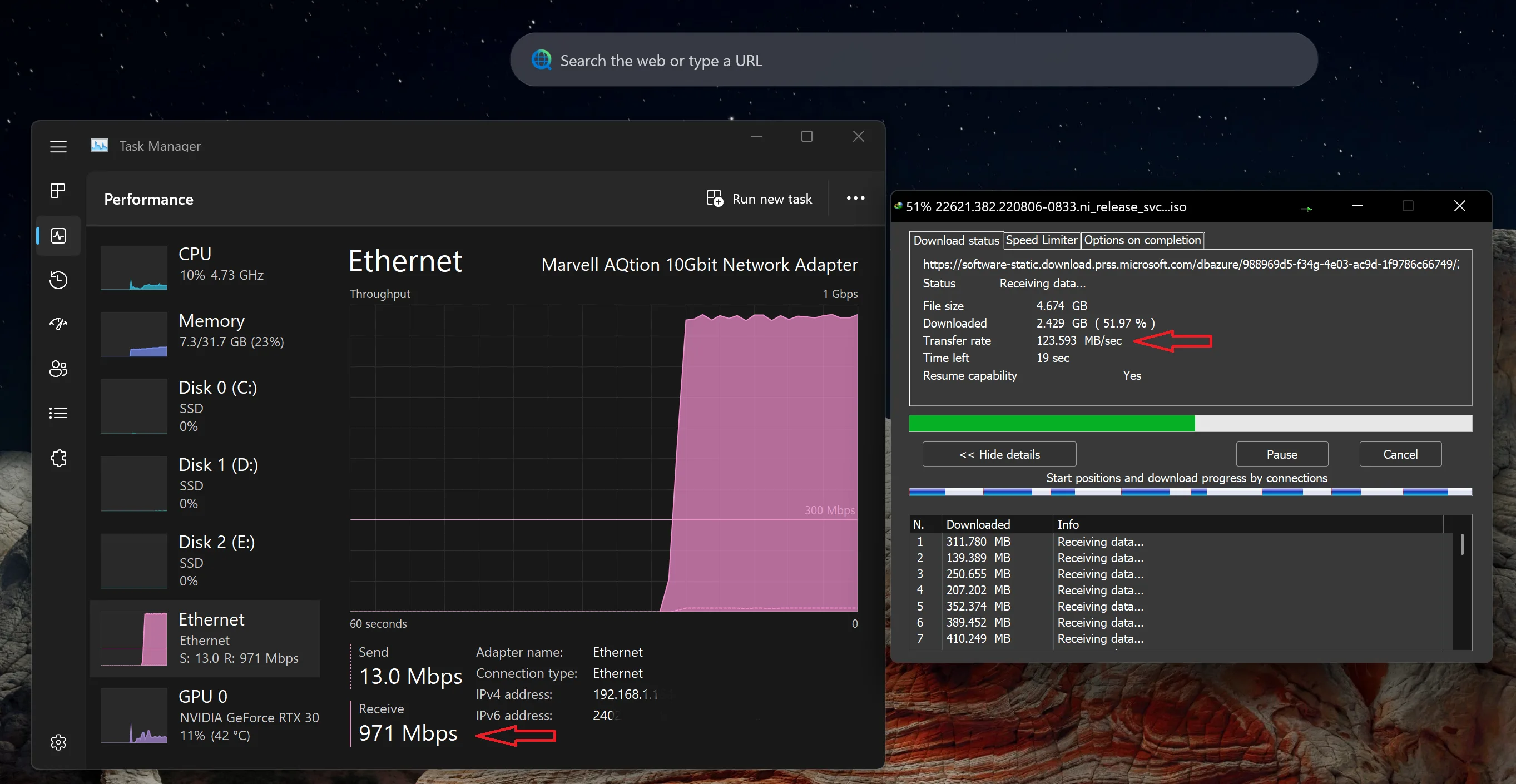1516x784 pixels.
Task: Open Task Manager hamburger navigation menu
Action: pos(58,147)
